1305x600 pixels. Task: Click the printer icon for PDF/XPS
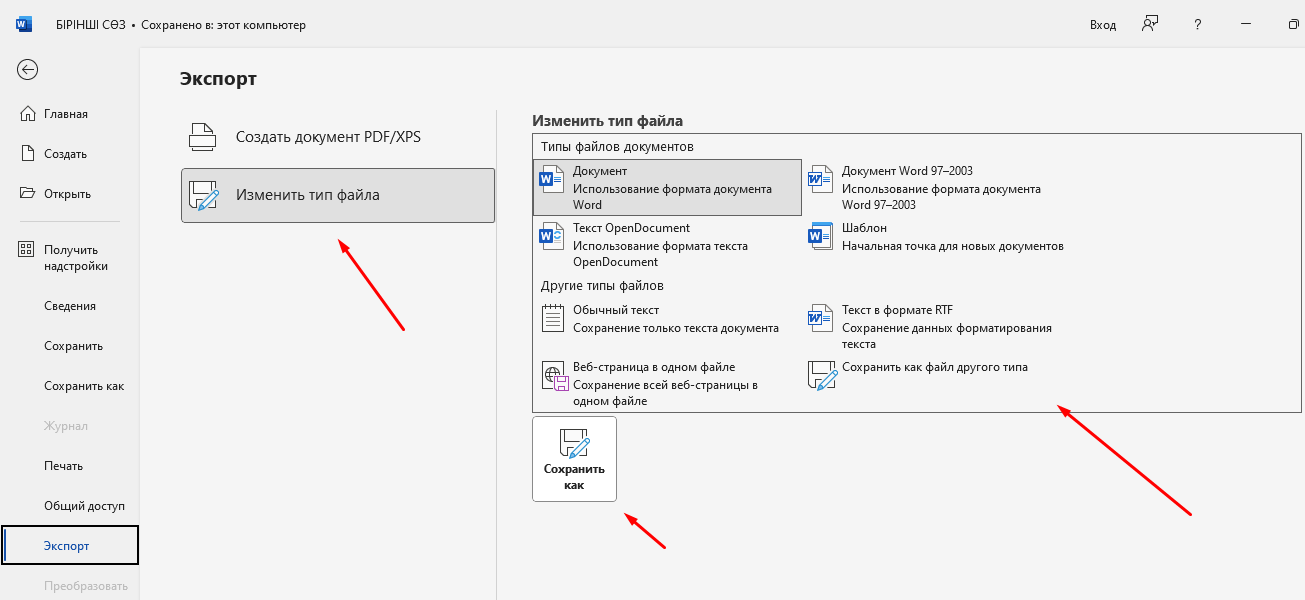(203, 137)
